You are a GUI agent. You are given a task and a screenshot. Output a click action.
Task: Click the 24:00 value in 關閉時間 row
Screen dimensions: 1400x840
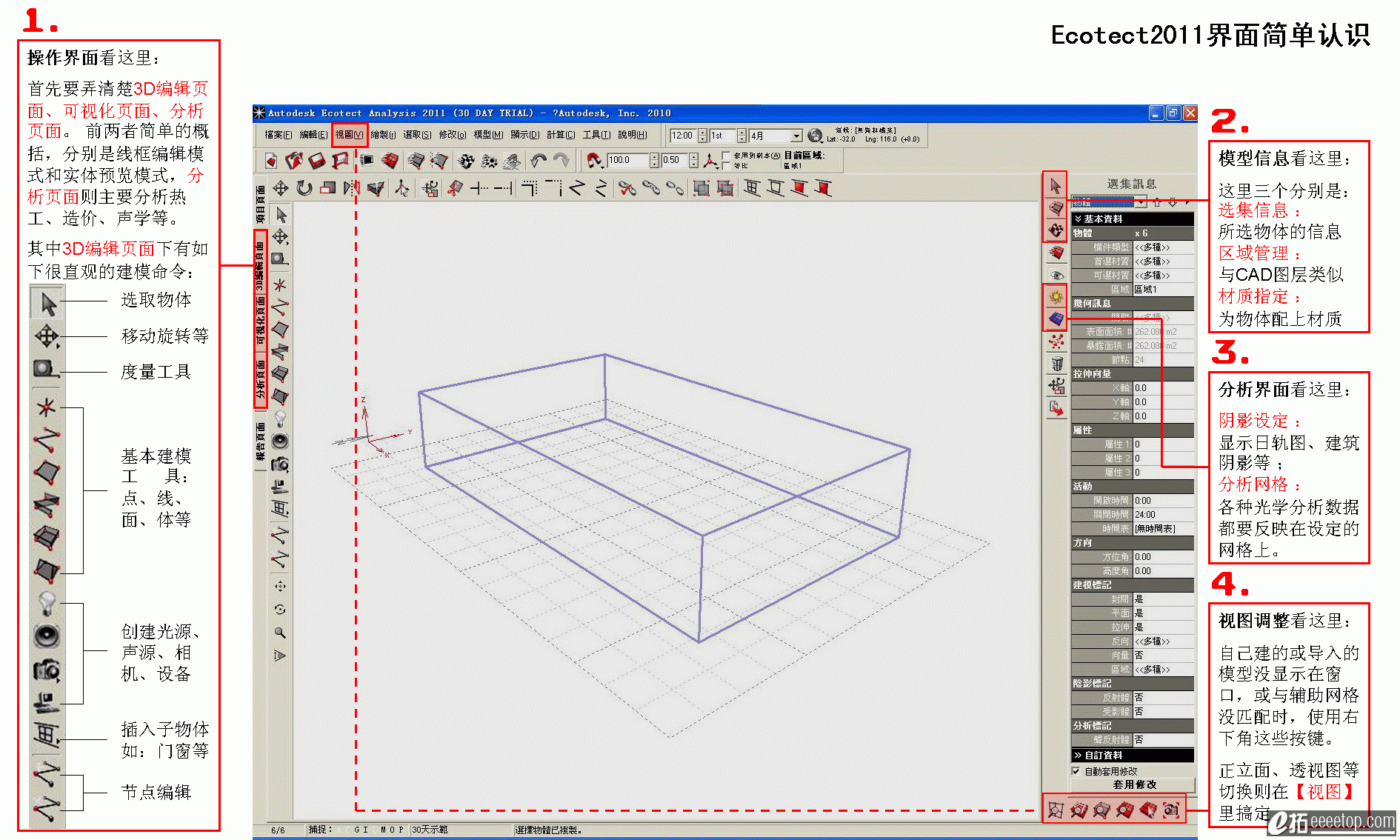pyautogui.click(x=1164, y=515)
